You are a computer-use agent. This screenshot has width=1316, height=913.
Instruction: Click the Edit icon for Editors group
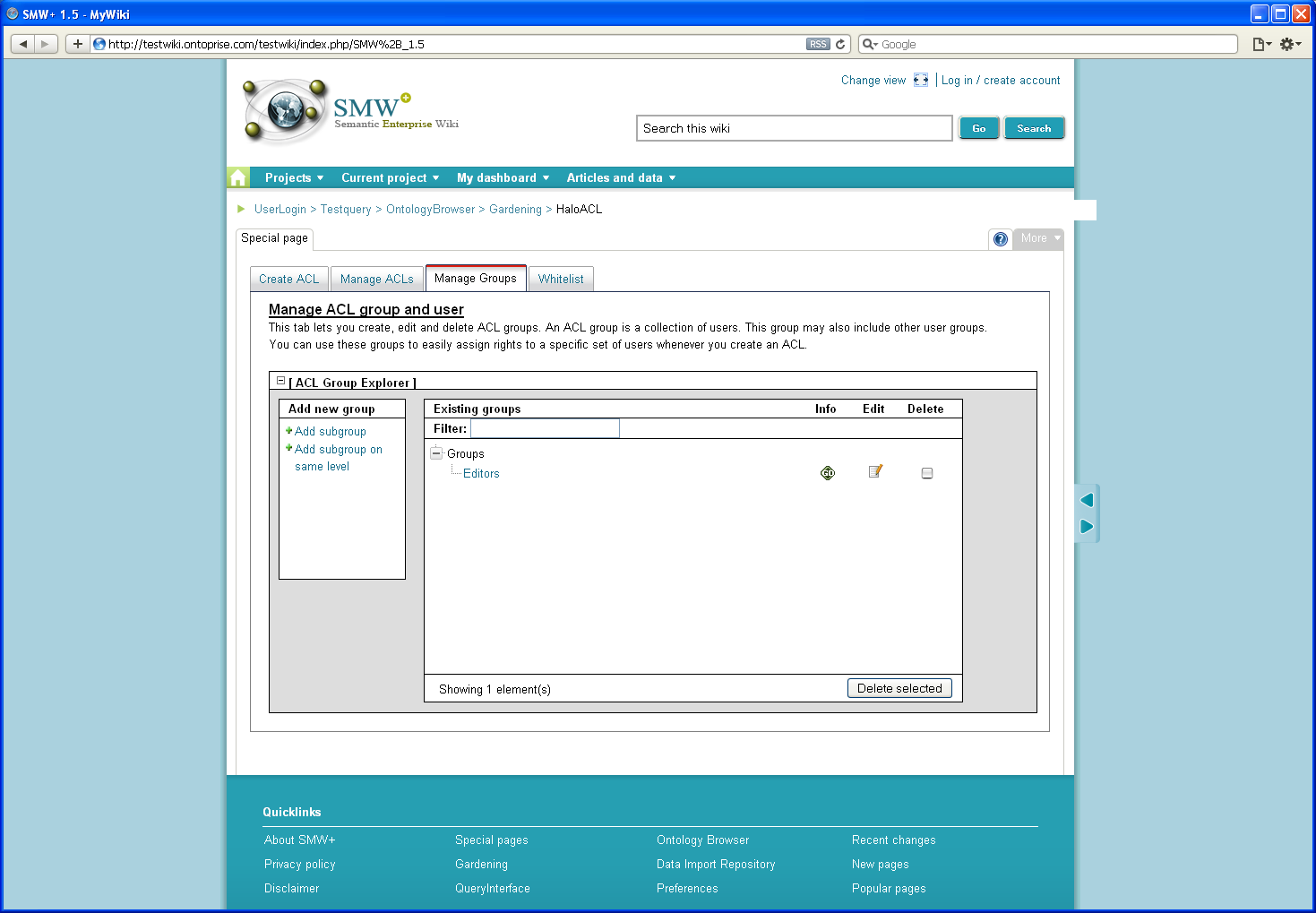875,471
